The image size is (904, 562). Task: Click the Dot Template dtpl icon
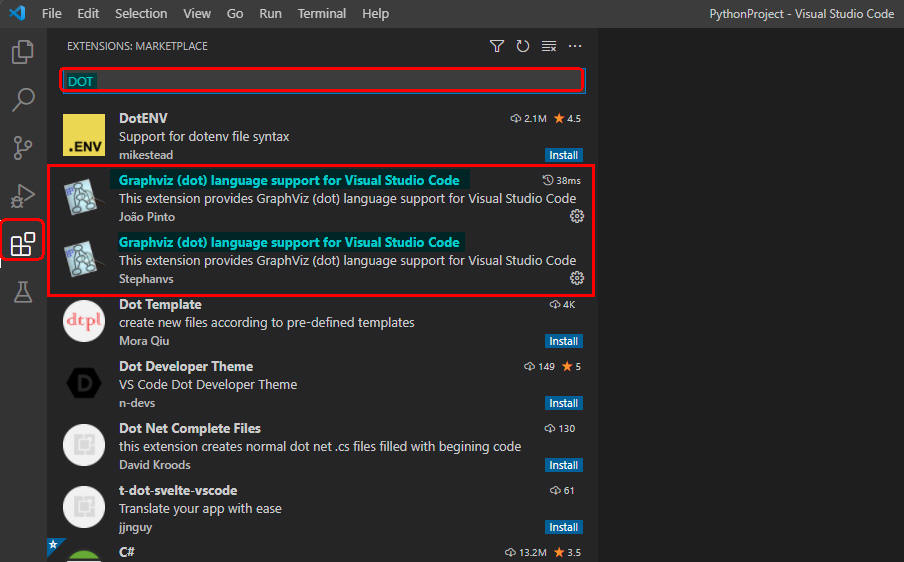pyautogui.click(x=84, y=321)
